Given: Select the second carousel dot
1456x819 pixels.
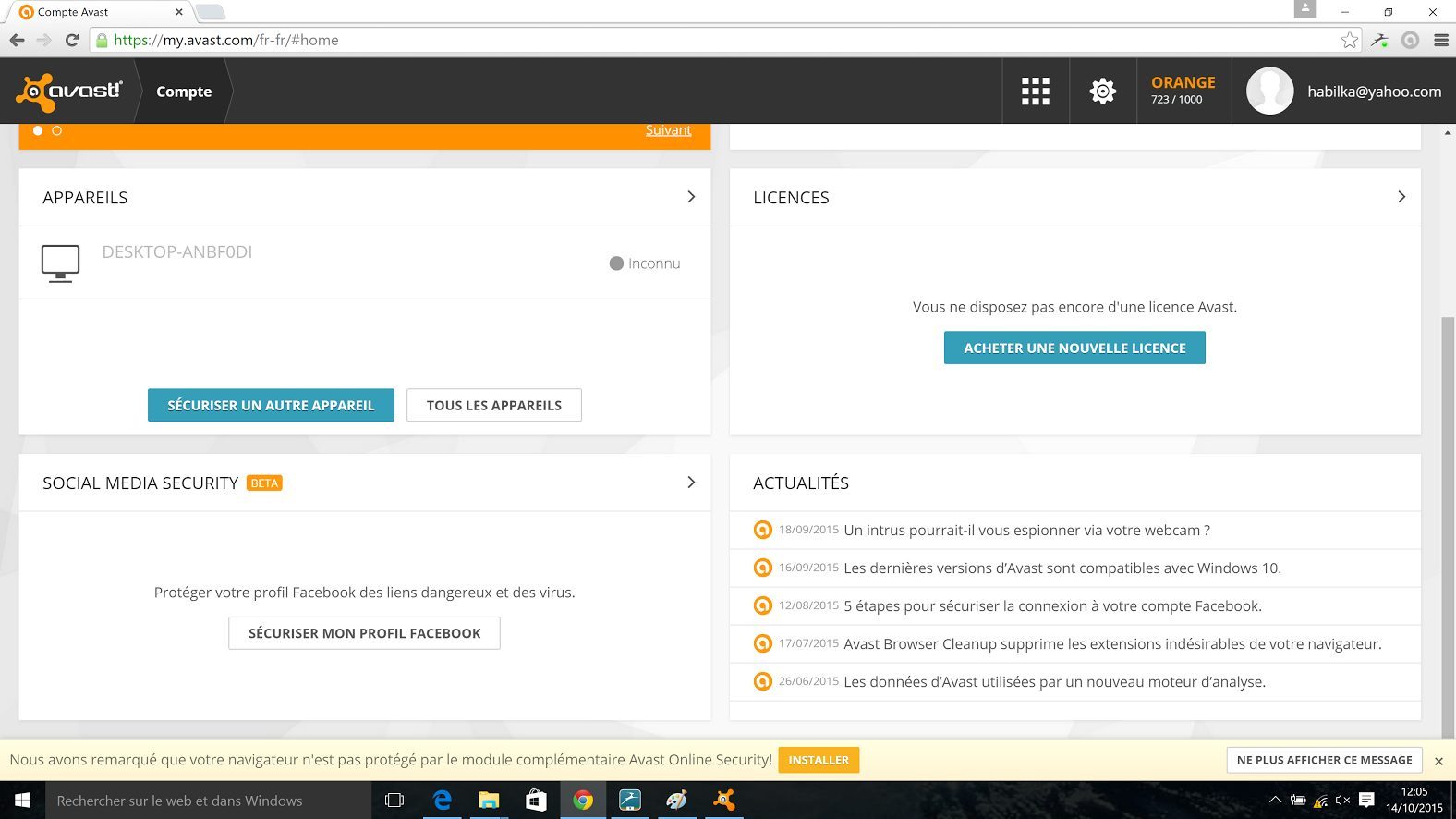Looking at the screenshot, I should tap(56, 130).
